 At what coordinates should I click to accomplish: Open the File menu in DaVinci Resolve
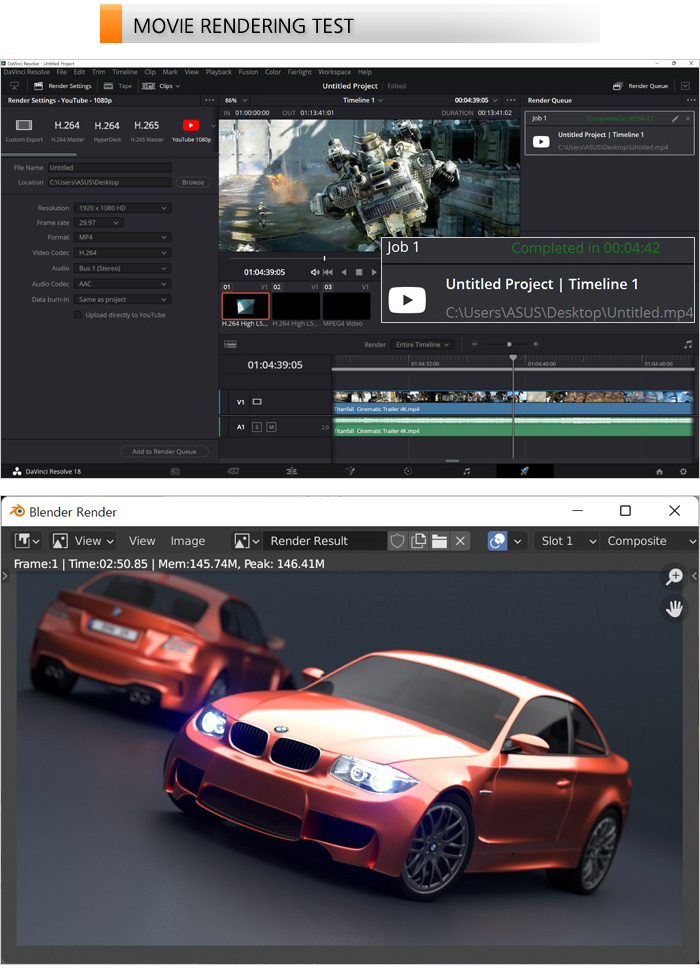tap(62, 72)
